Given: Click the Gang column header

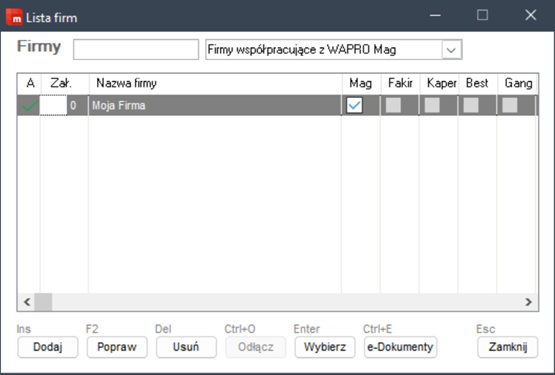Looking at the screenshot, I should coord(518,84).
